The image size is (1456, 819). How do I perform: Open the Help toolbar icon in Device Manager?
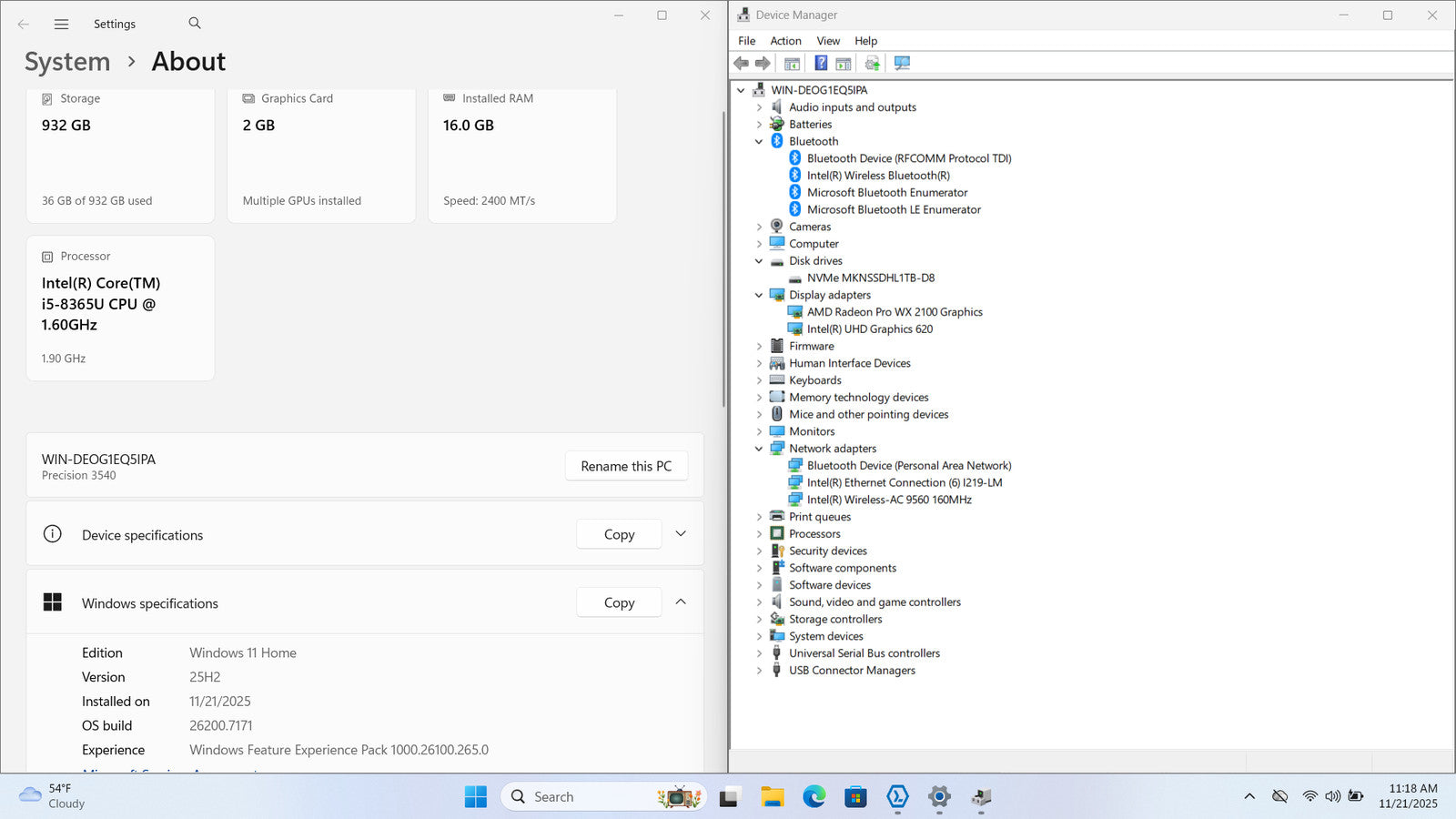point(821,63)
